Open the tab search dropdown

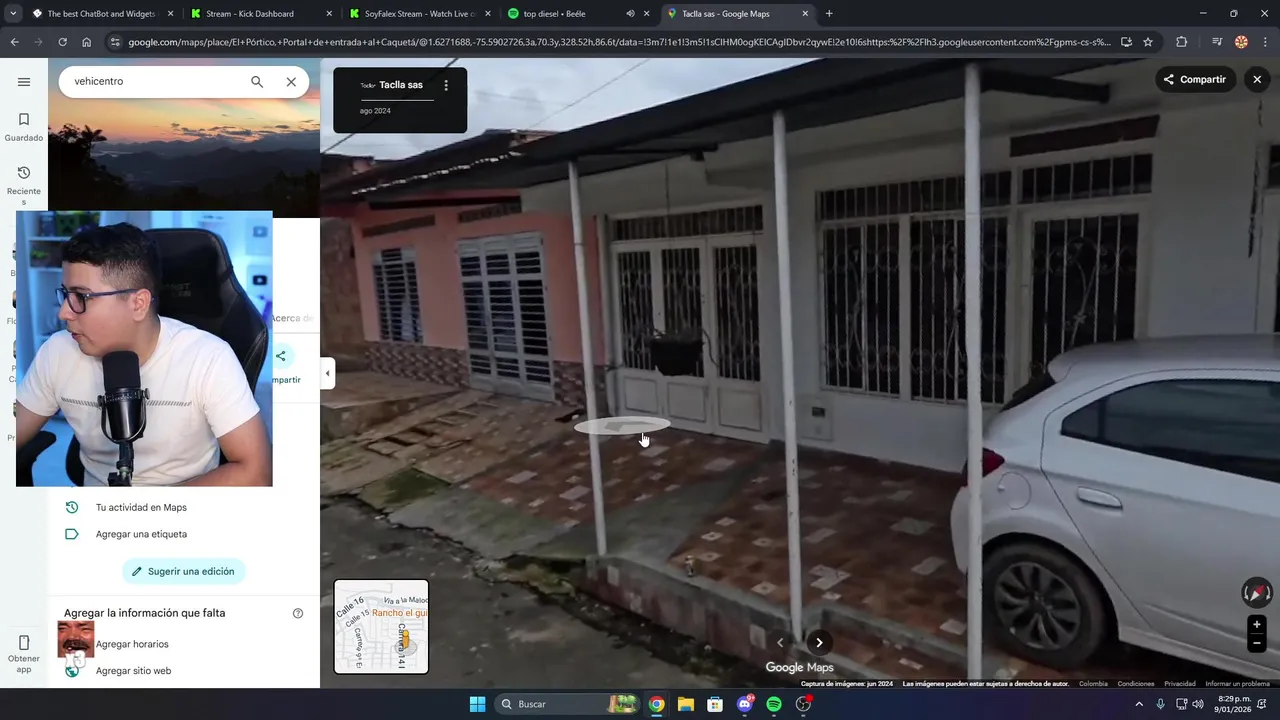coord(13,14)
